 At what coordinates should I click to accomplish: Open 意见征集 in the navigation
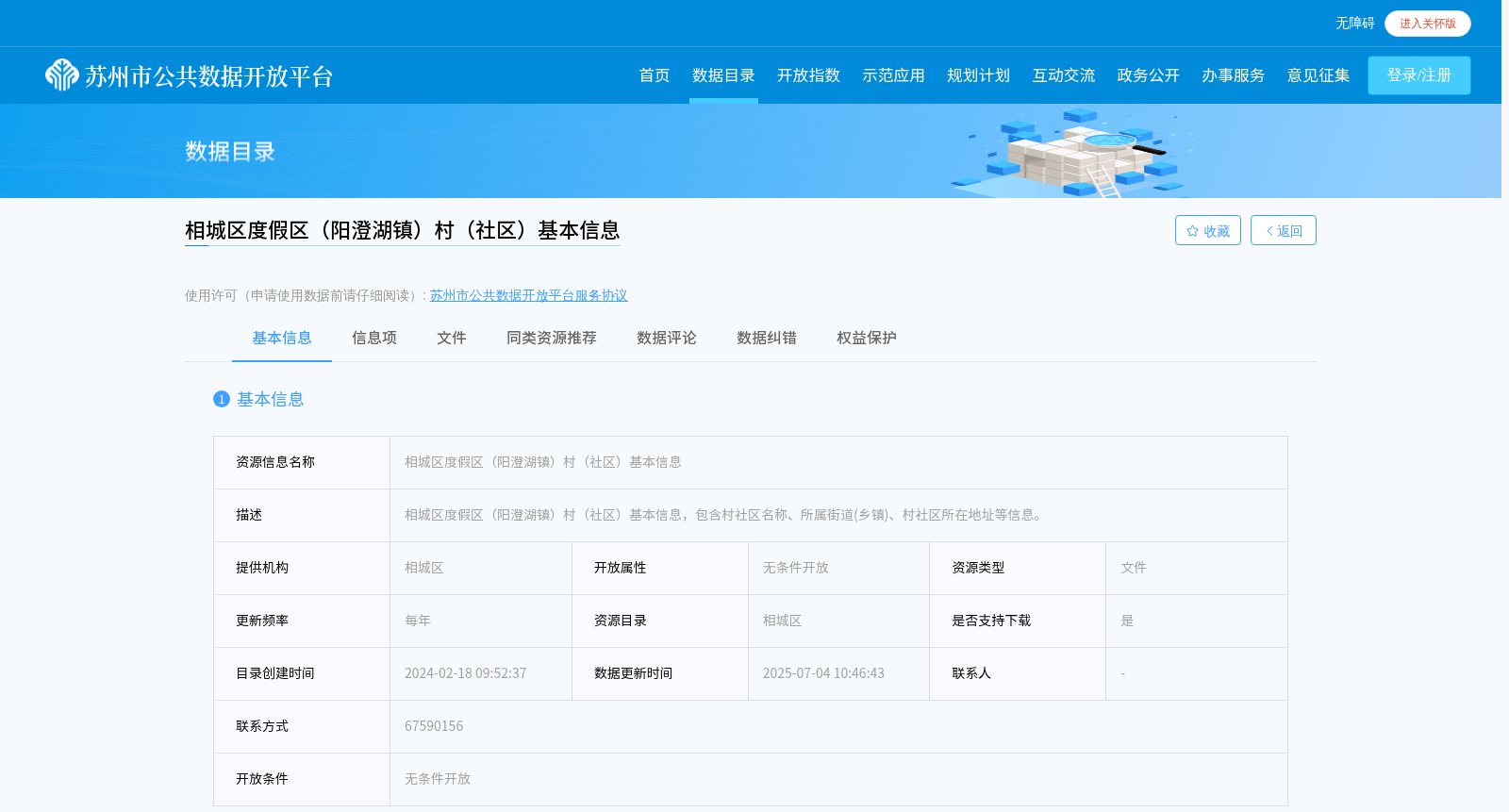pyautogui.click(x=1318, y=75)
